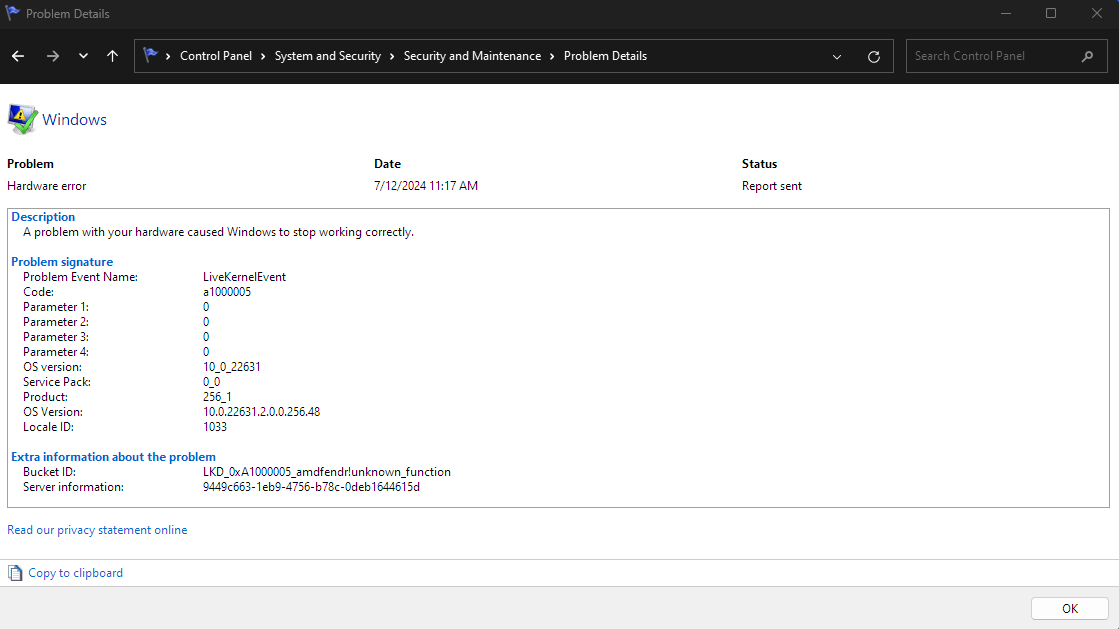Click the Bucket ID value with amdfendr
Image resolution: width=1119 pixels, height=629 pixels.
327,472
